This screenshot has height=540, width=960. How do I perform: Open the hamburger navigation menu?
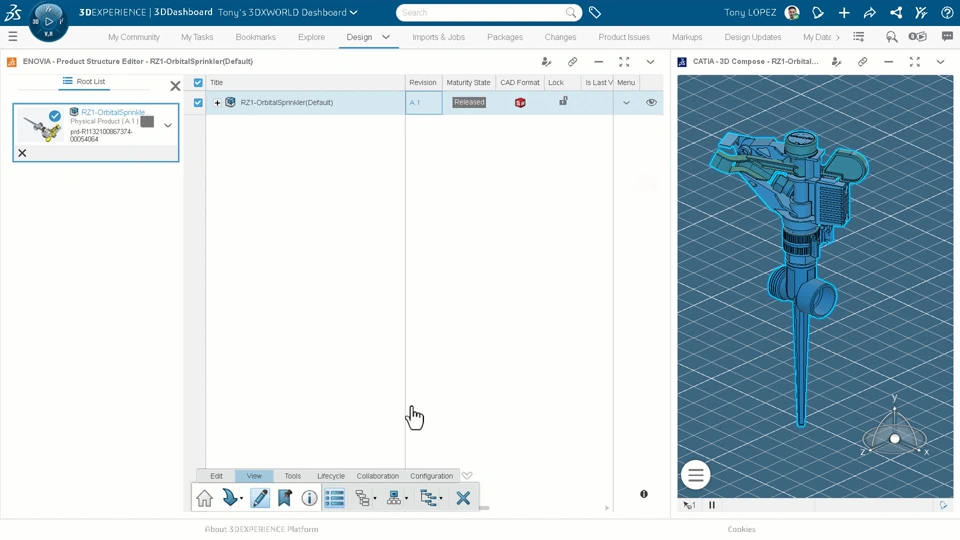tap(13, 37)
